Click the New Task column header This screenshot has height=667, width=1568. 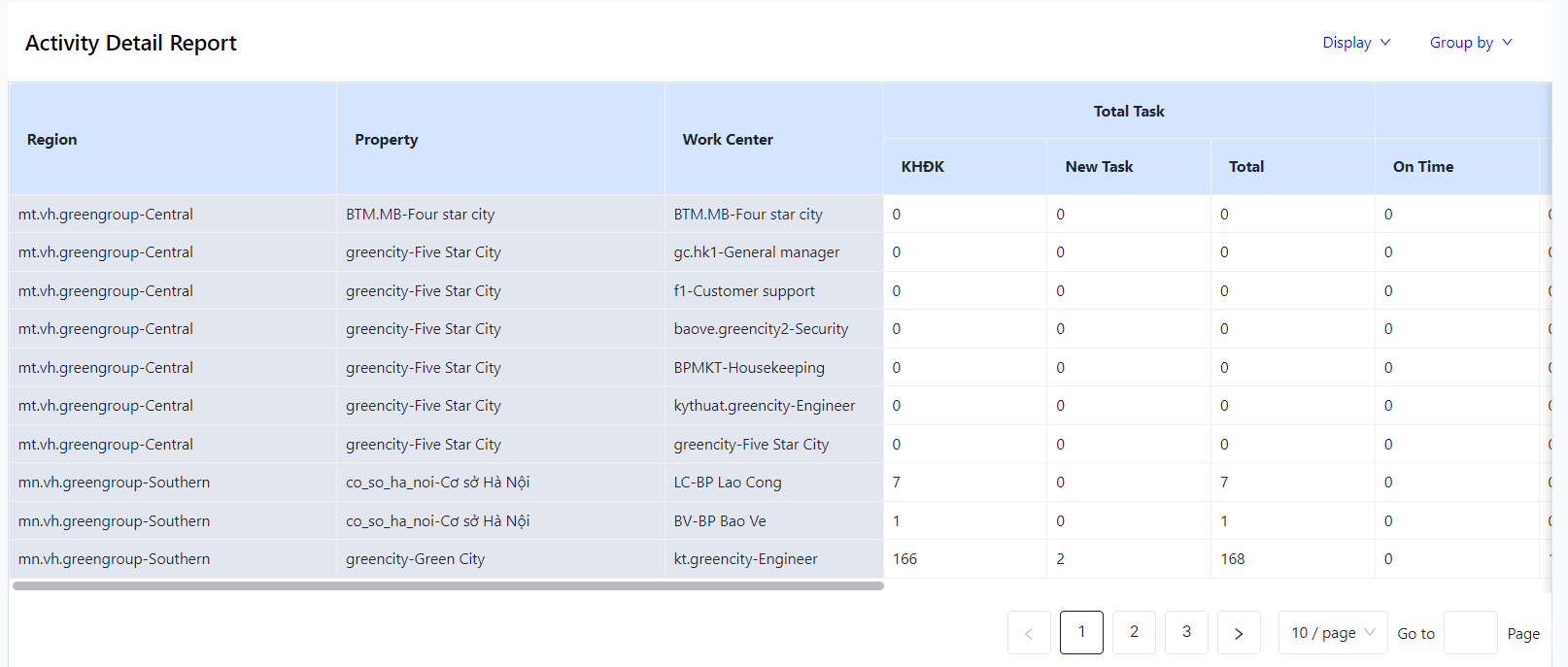(x=1099, y=167)
